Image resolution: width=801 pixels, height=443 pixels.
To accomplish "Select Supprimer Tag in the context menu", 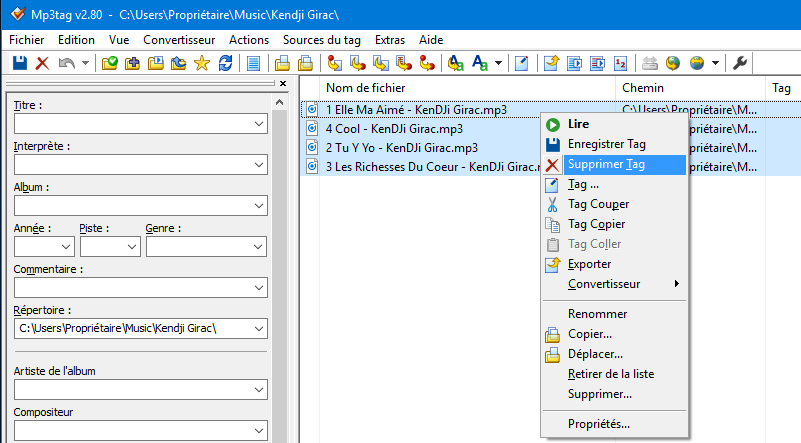I will coord(615,165).
